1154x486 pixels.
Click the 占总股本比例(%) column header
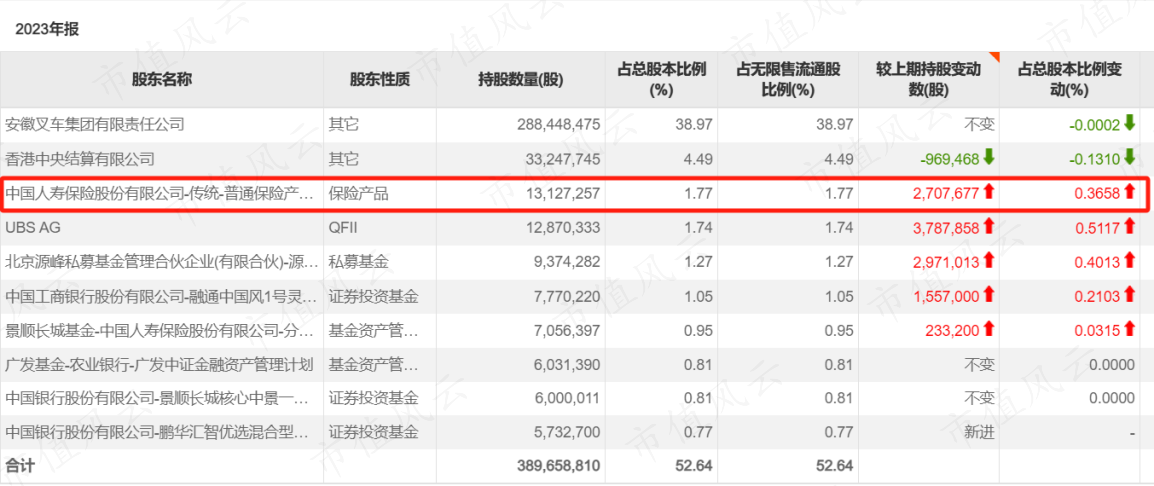click(661, 80)
